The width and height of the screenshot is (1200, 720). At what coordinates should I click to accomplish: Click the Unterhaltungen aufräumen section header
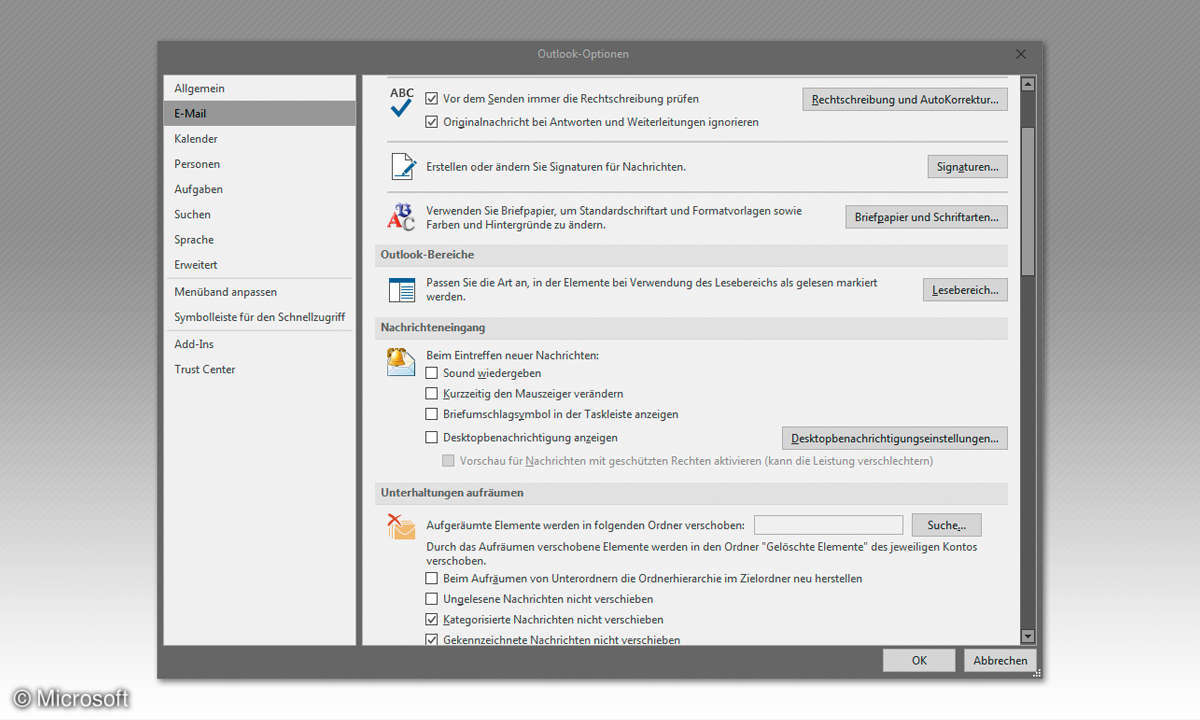[x=692, y=493]
